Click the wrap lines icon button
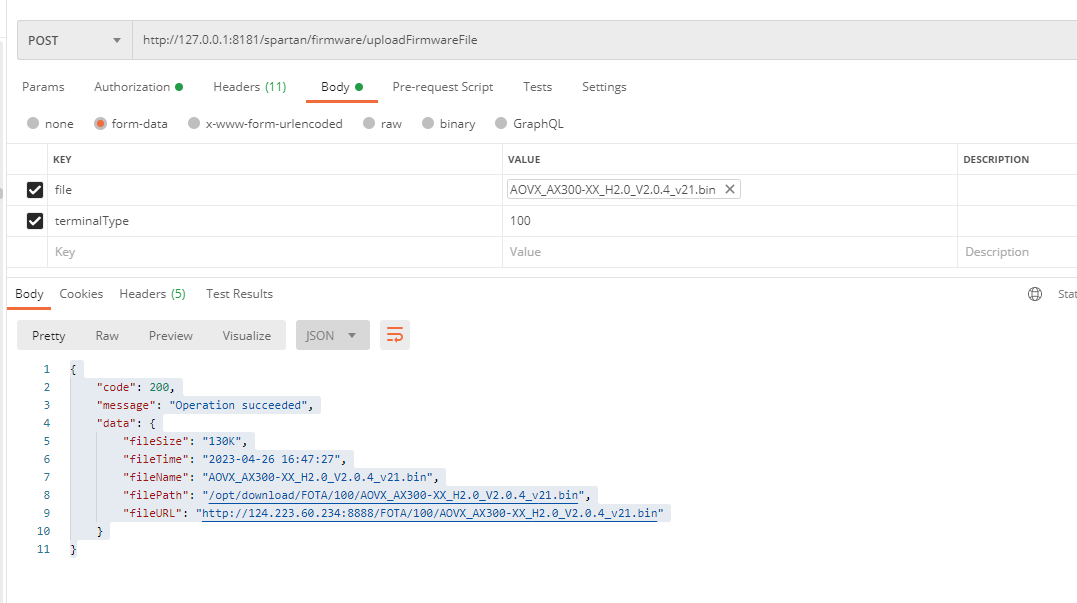The width and height of the screenshot is (1077, 603). pos(394,335)
